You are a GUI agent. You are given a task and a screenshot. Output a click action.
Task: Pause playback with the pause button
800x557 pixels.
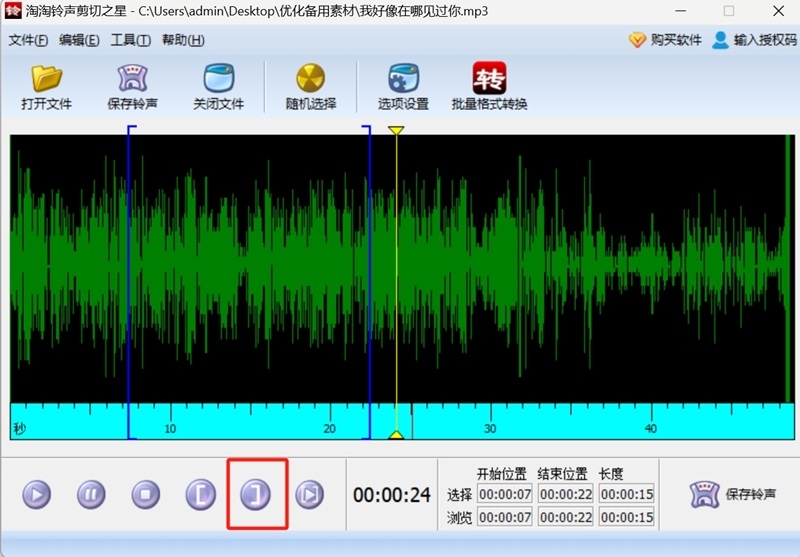pos(91,494)
